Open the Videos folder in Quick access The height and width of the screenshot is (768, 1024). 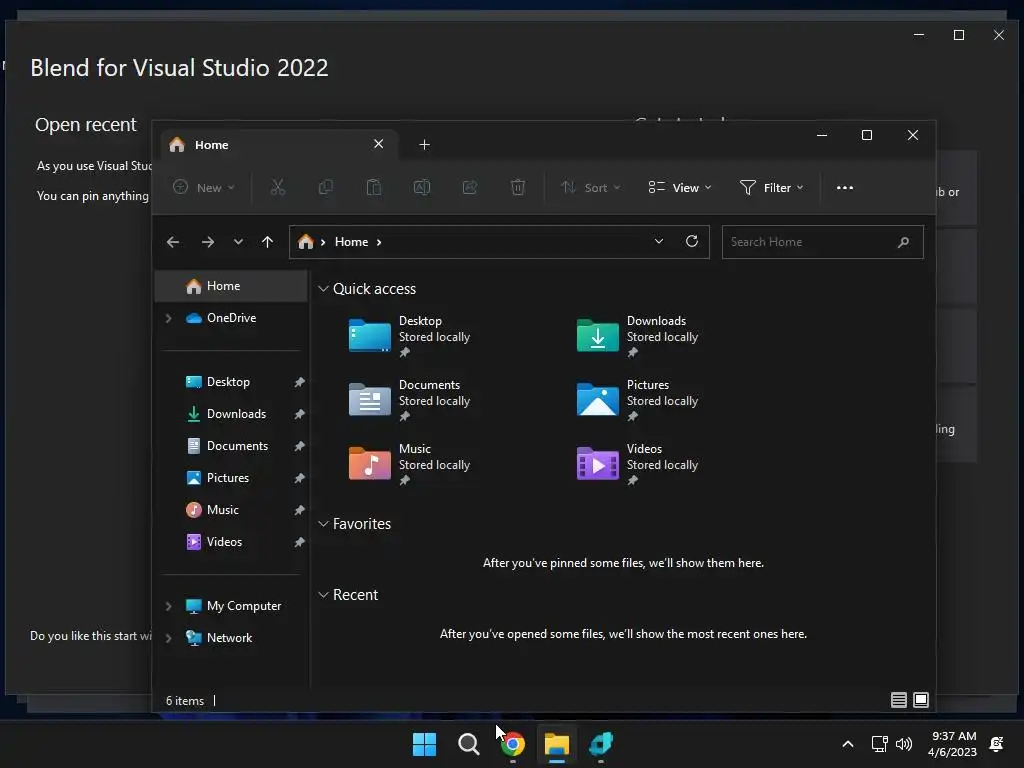[x=637, y=464]
